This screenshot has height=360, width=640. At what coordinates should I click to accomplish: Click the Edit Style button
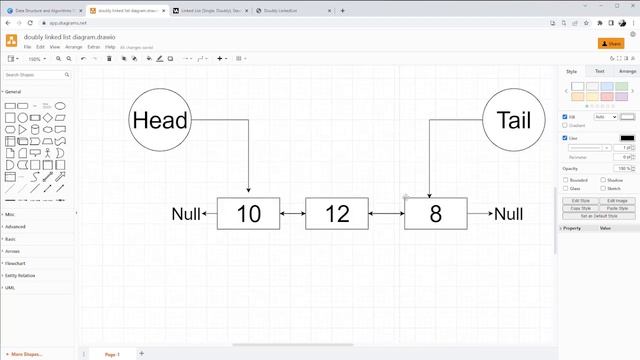click(580, 201)
